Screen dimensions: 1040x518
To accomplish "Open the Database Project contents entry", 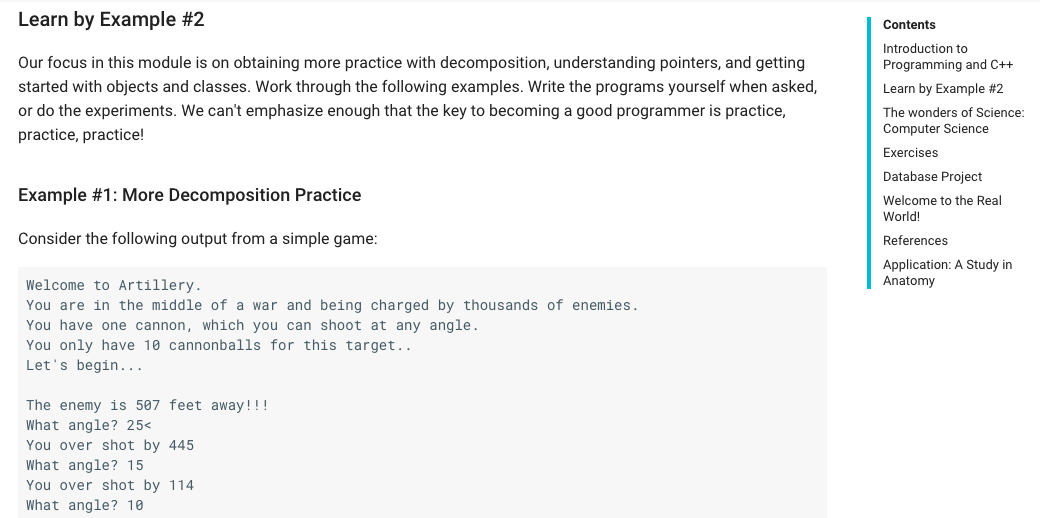I will (932, 176).
